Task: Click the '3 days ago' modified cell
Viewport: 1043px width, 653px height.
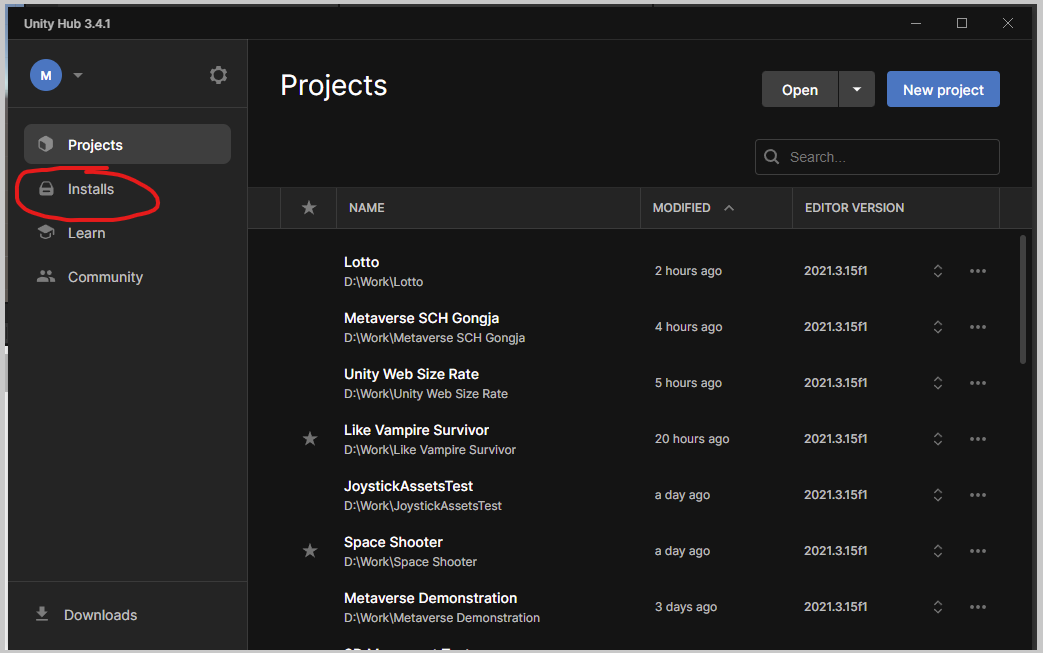Action: 686,606
